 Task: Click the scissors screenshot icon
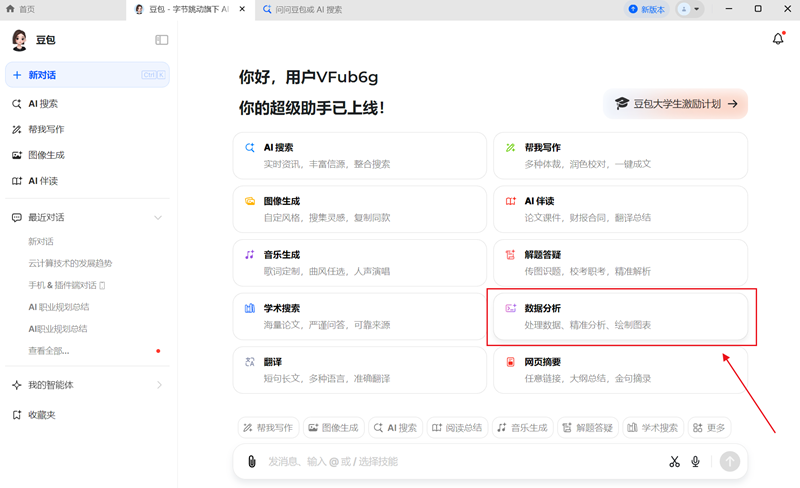674,461
